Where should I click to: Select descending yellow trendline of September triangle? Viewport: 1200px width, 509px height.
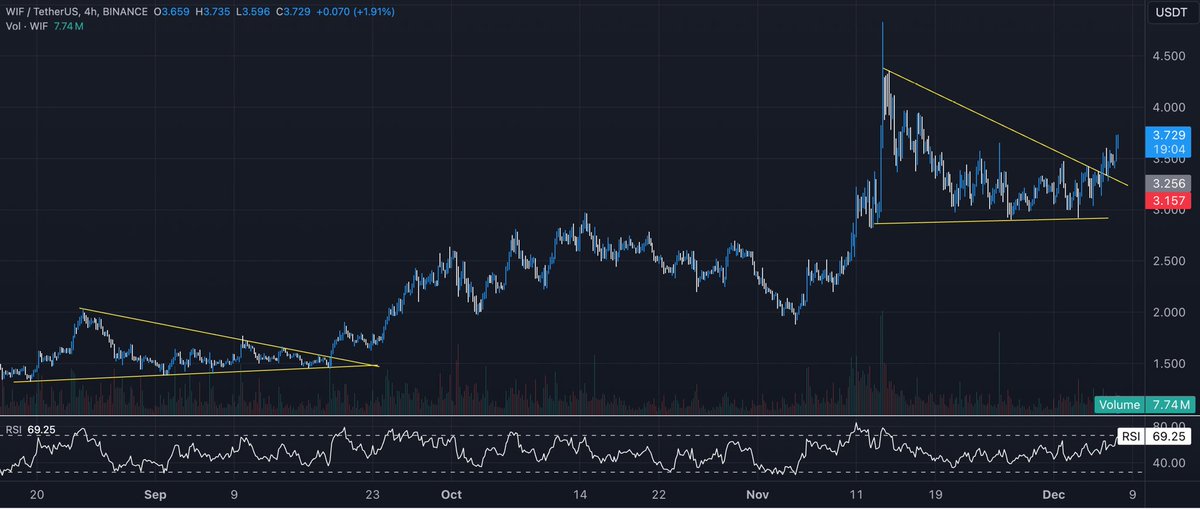[230, 337]
